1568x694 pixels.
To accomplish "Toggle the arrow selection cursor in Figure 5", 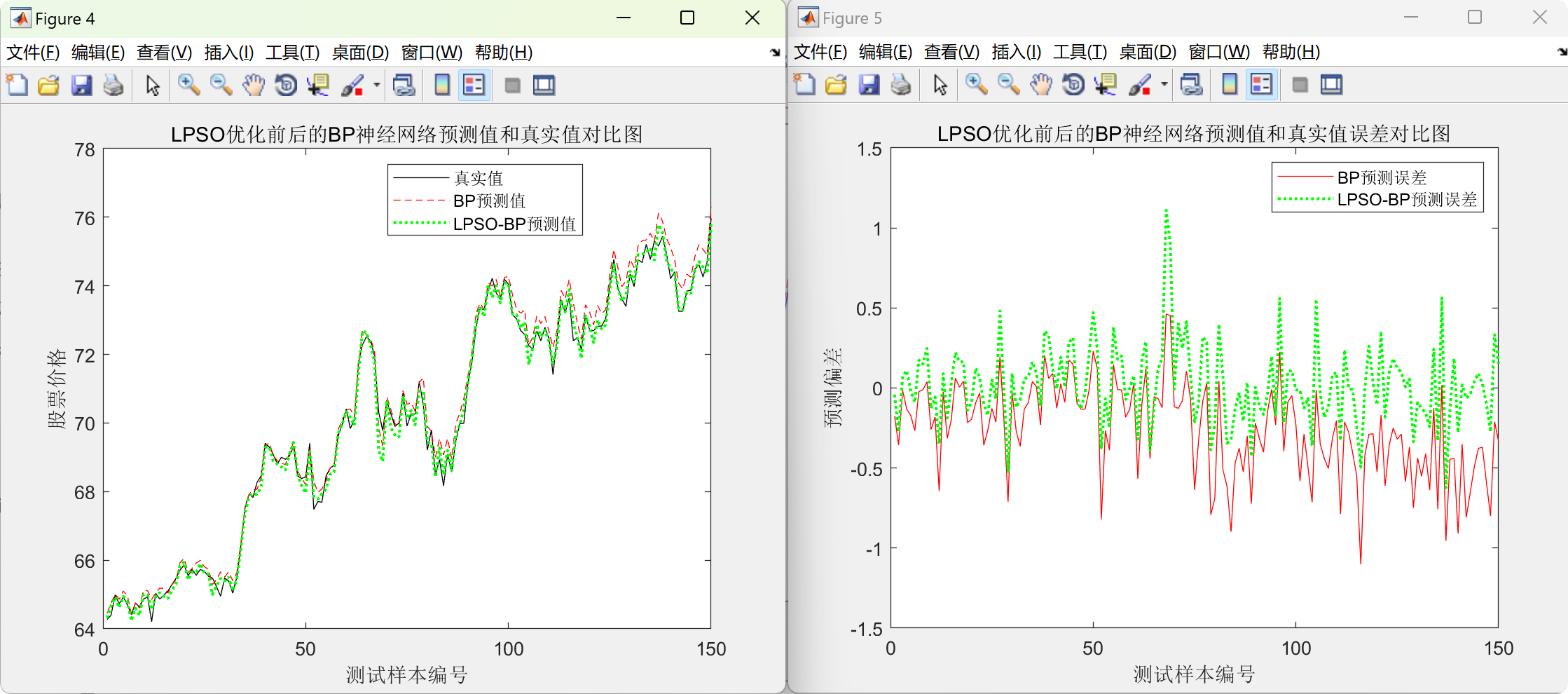I will click(x=939, y=85).
